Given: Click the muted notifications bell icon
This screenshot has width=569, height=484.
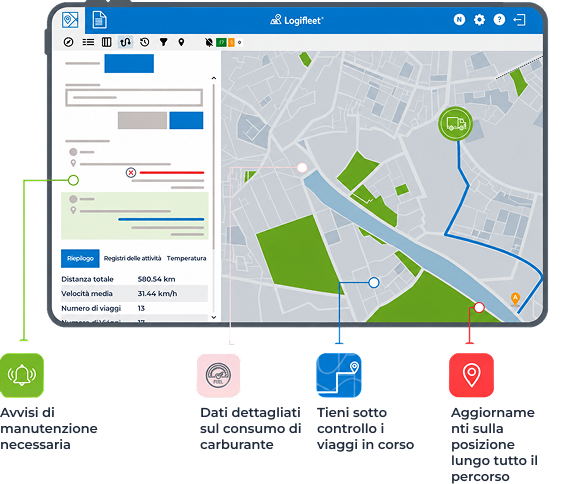Looking at the screenshot, I should 209,42.
